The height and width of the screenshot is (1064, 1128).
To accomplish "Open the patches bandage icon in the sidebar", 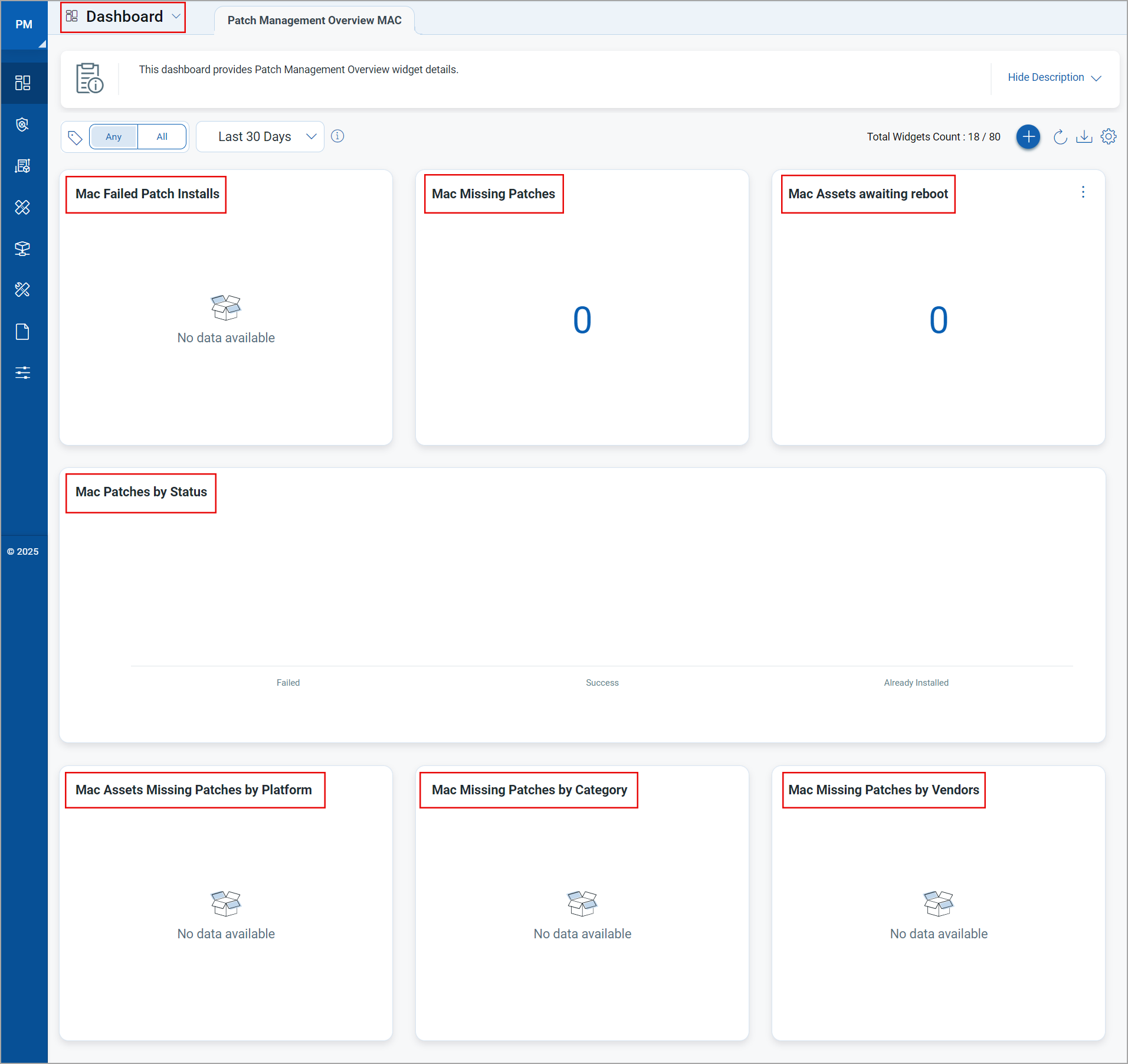I will click(23, 207).
